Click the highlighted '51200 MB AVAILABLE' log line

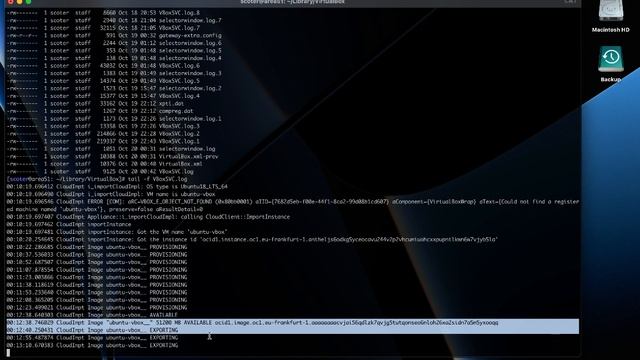[x=292, y=322]
